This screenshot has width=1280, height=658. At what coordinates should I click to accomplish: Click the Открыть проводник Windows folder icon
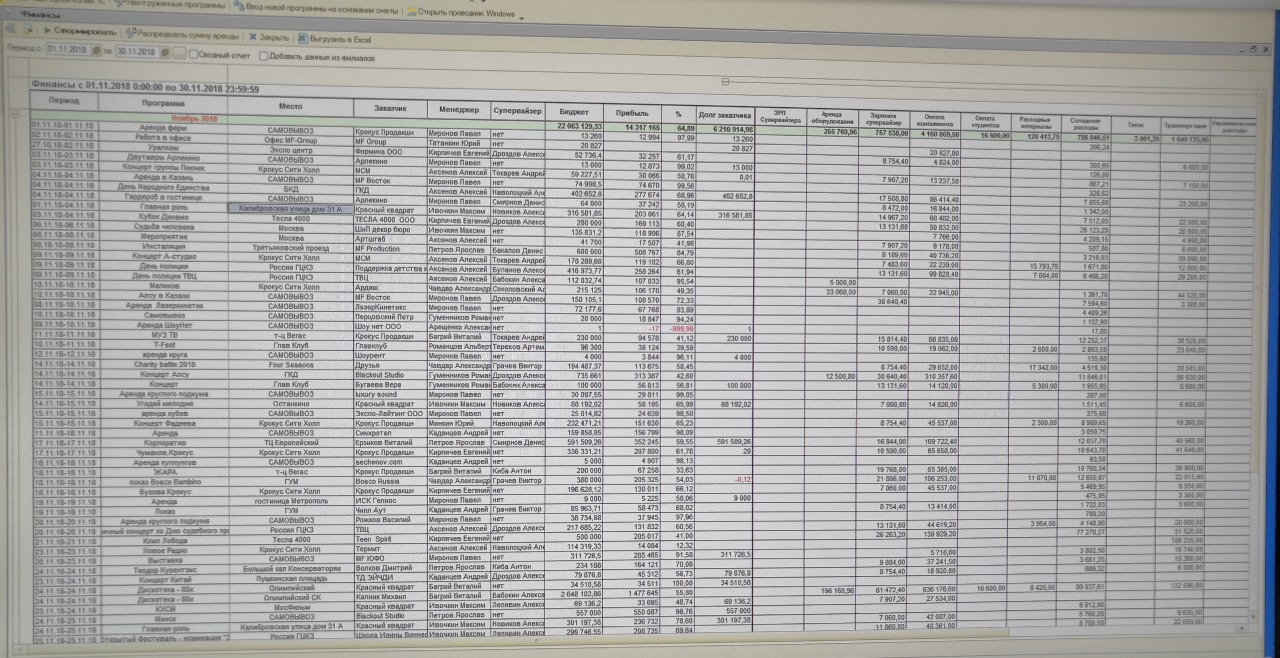(412, 13)
